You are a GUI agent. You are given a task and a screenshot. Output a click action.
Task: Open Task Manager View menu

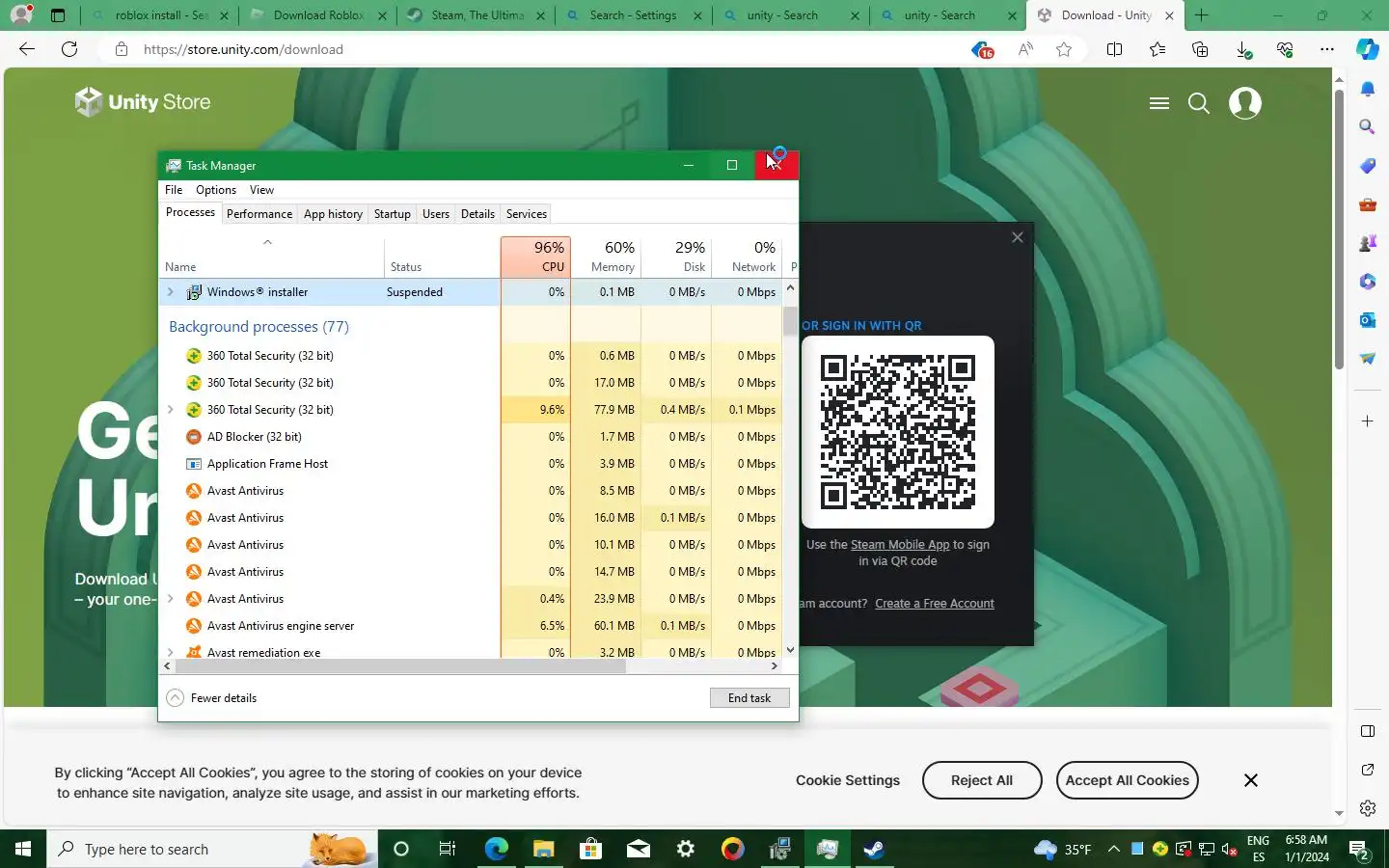coord(261,190)
